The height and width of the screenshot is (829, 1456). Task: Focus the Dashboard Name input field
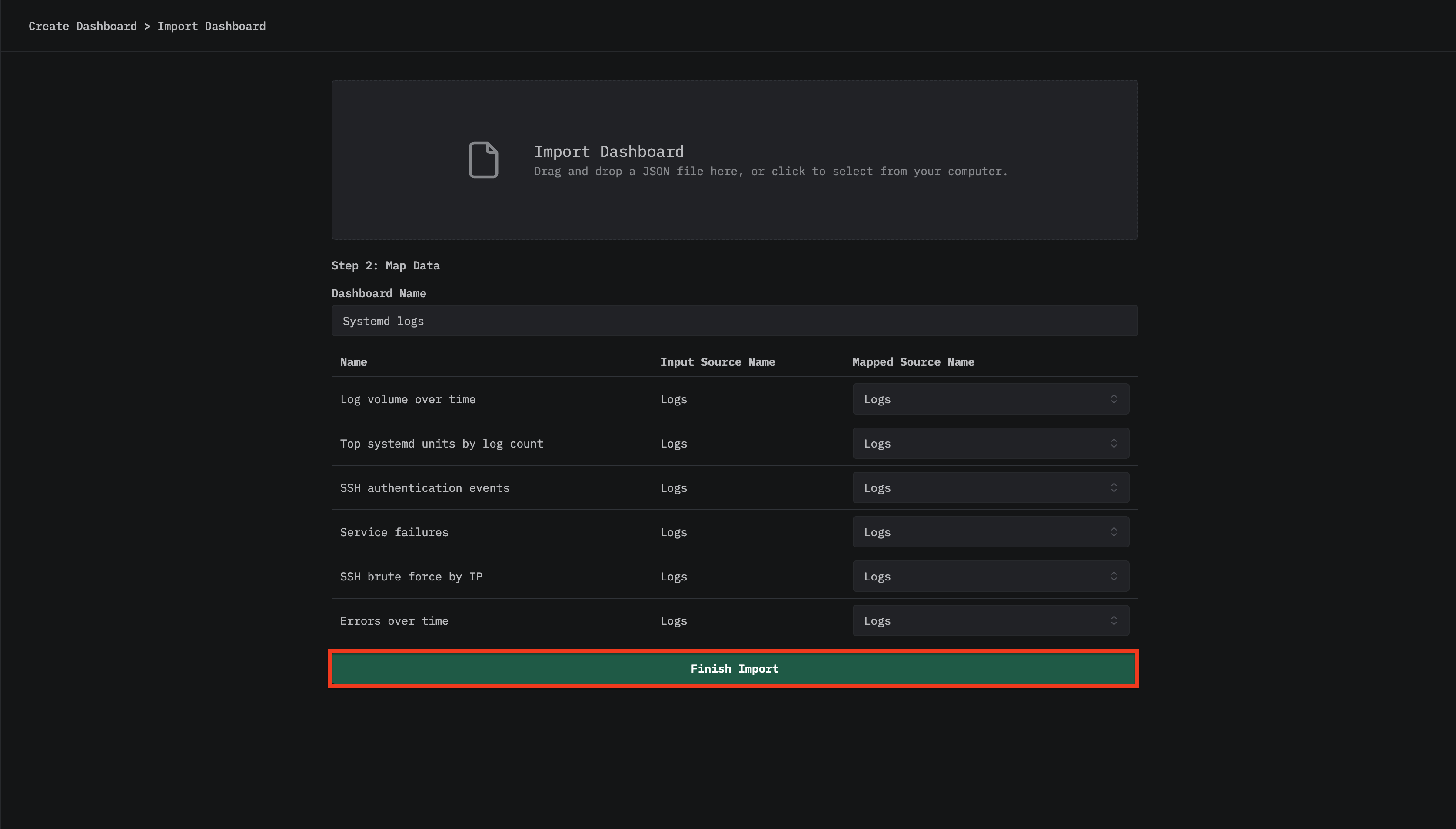point(734,321)
